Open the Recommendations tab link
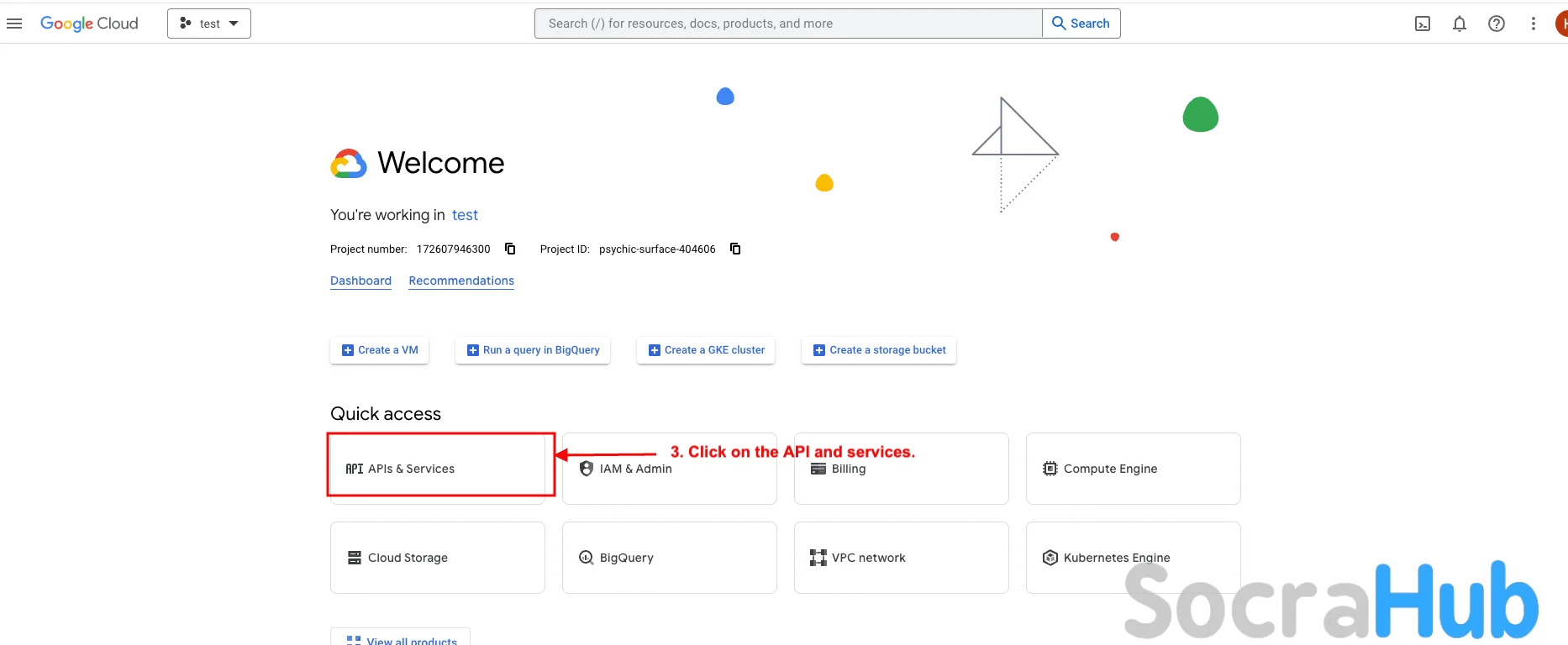 pyautogui.click(x=461, y=281)
